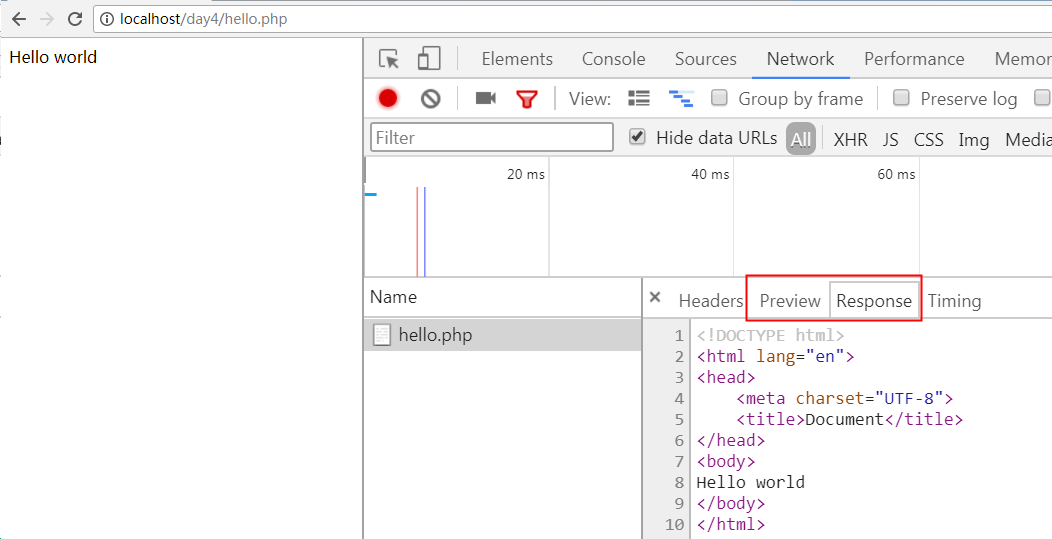Image resolution: width=1052 pixels, height=539 pixels.
Task: Toggle the red filter funnel icon
Action: tap(527, 98)
